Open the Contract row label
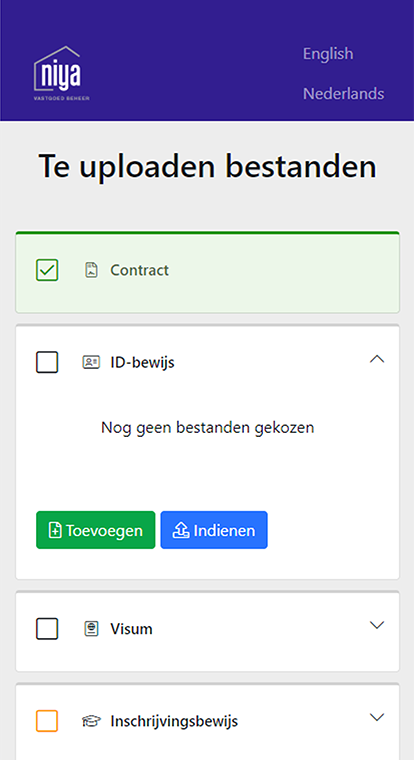 (139, 270)
